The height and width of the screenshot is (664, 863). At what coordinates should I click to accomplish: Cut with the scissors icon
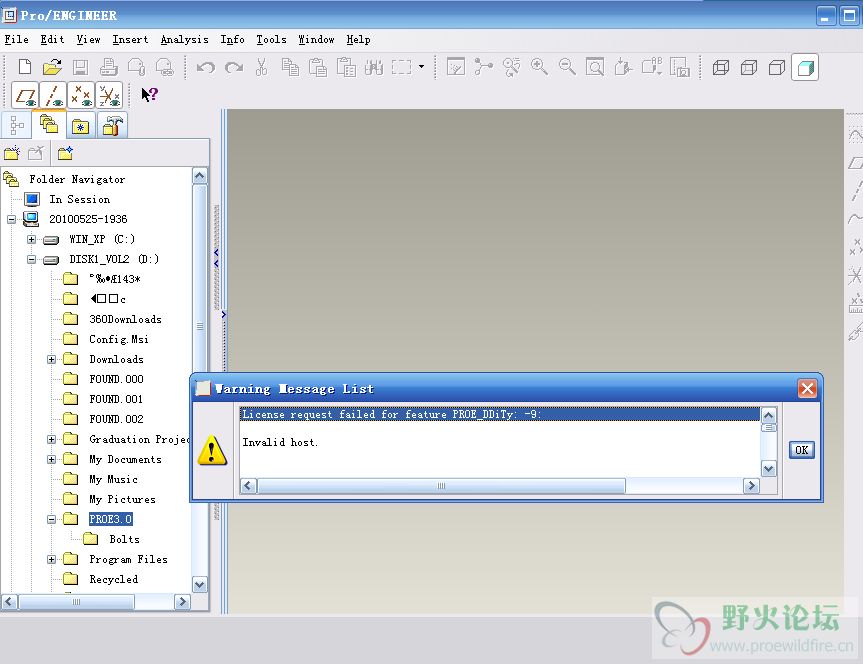tap(261, 67)
